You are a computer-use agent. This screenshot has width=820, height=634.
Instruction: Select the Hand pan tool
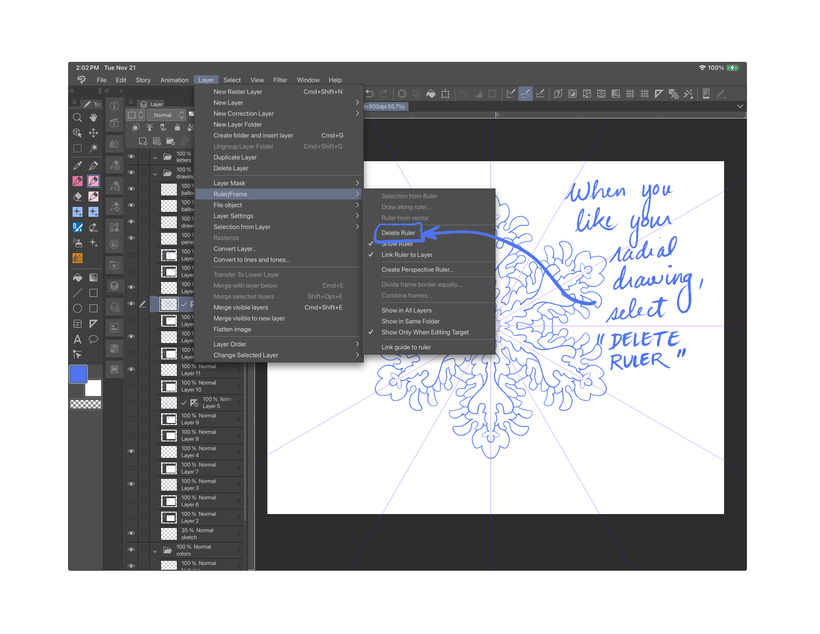coord(93,118)
